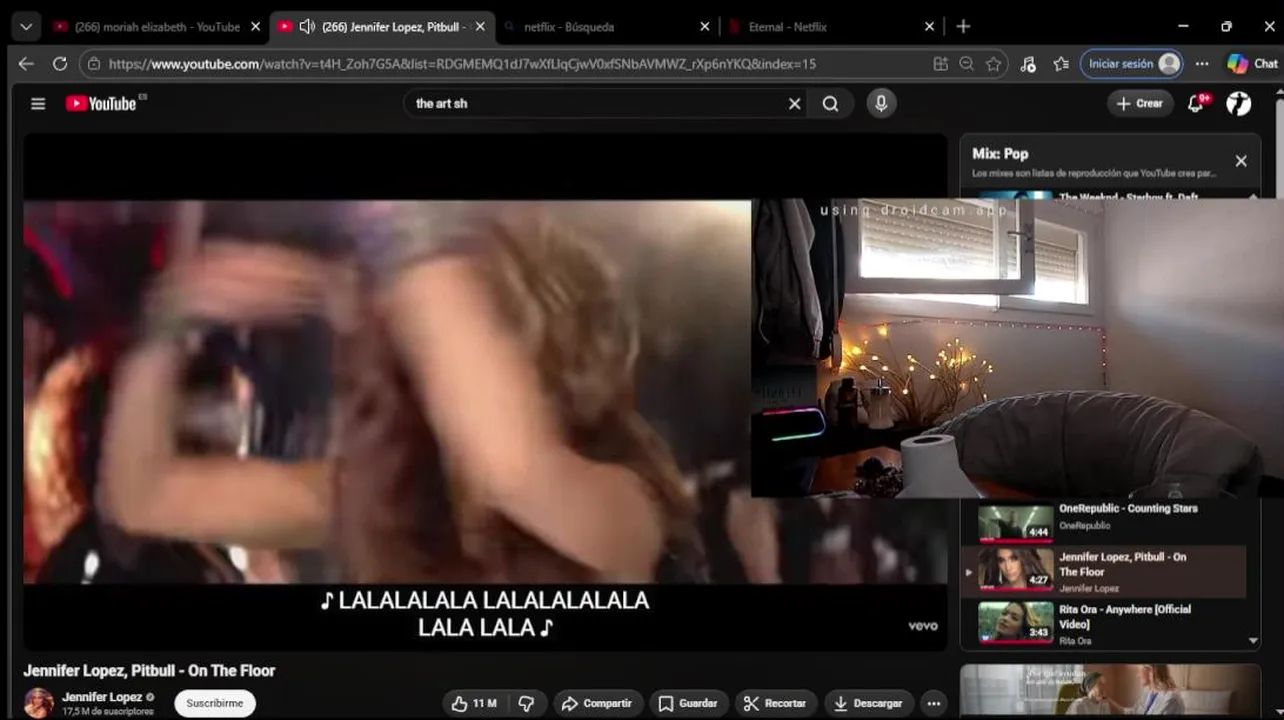1284x720 pixels.
Task: Clip the video with Recortar
Action: coord(776,703)
